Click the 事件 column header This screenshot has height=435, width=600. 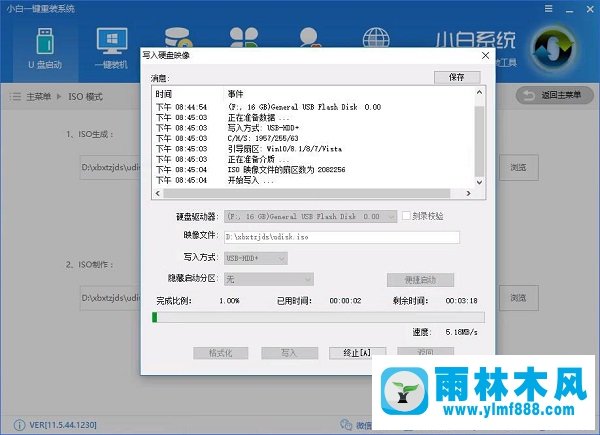pyautogui.click(x=235, y=94)
